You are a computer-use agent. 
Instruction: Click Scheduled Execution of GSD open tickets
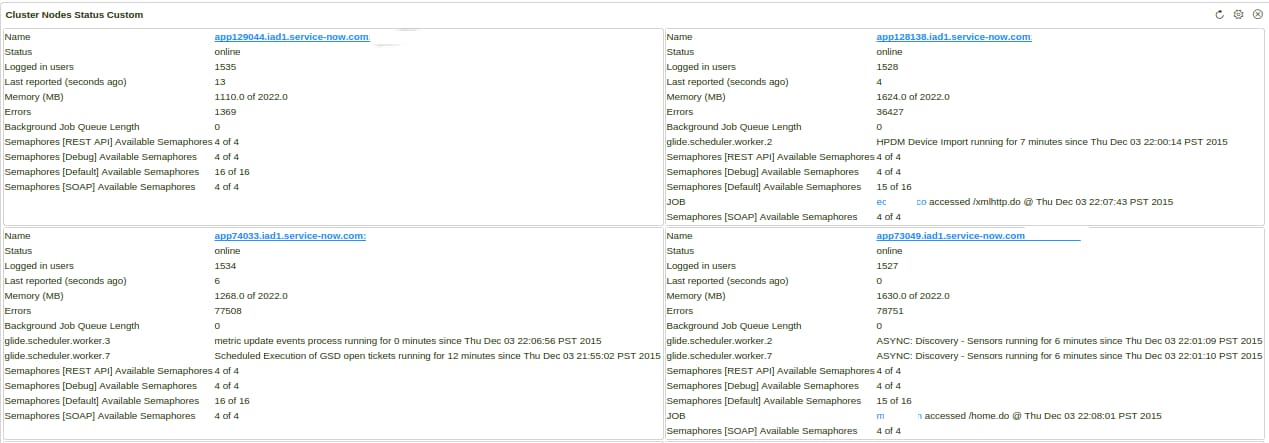[437, 356]
